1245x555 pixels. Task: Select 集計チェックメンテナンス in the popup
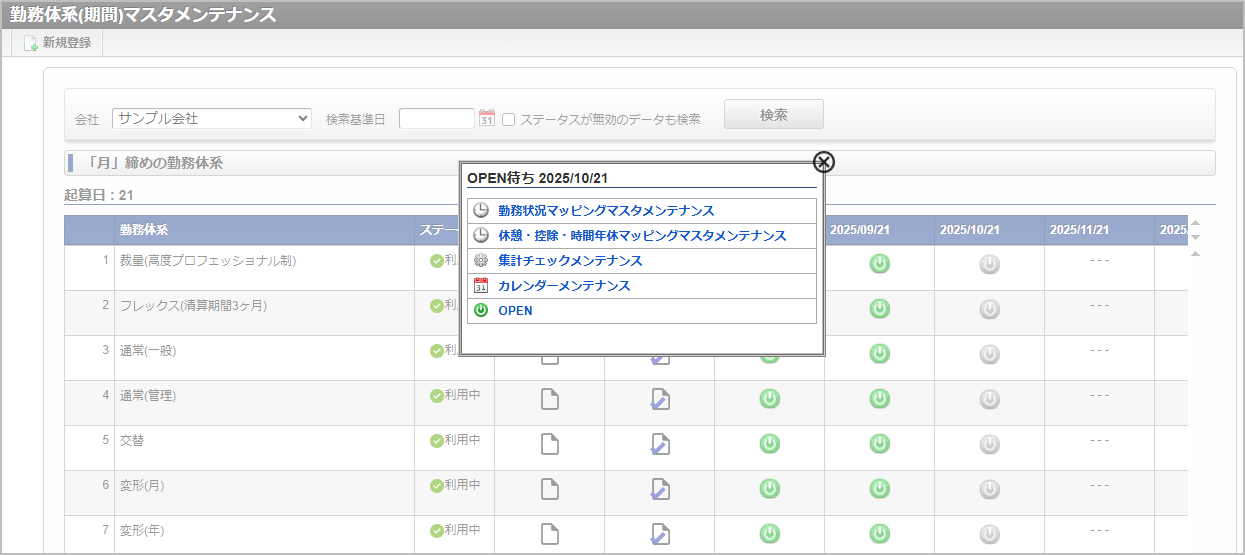[570, 260]
